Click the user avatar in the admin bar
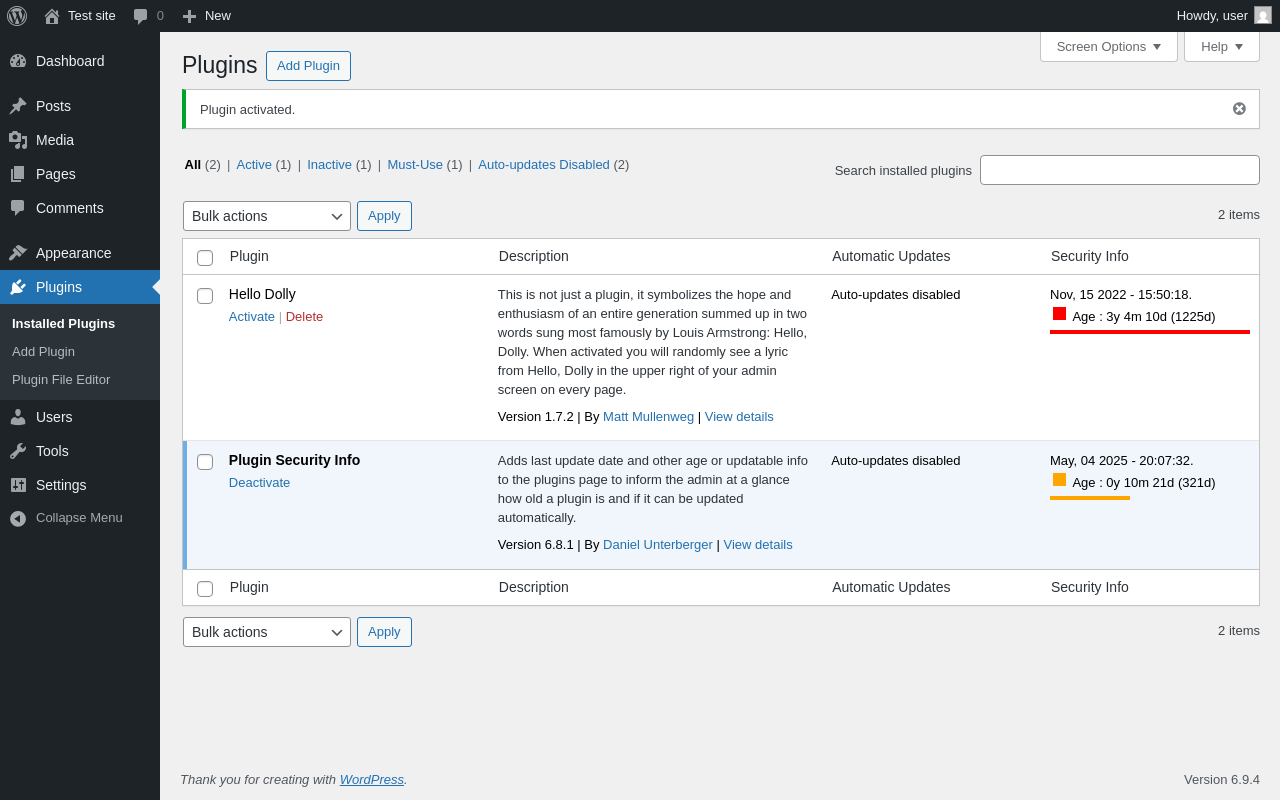Viewport: 1280px width, 800px height. click(x=1263, y=15)
